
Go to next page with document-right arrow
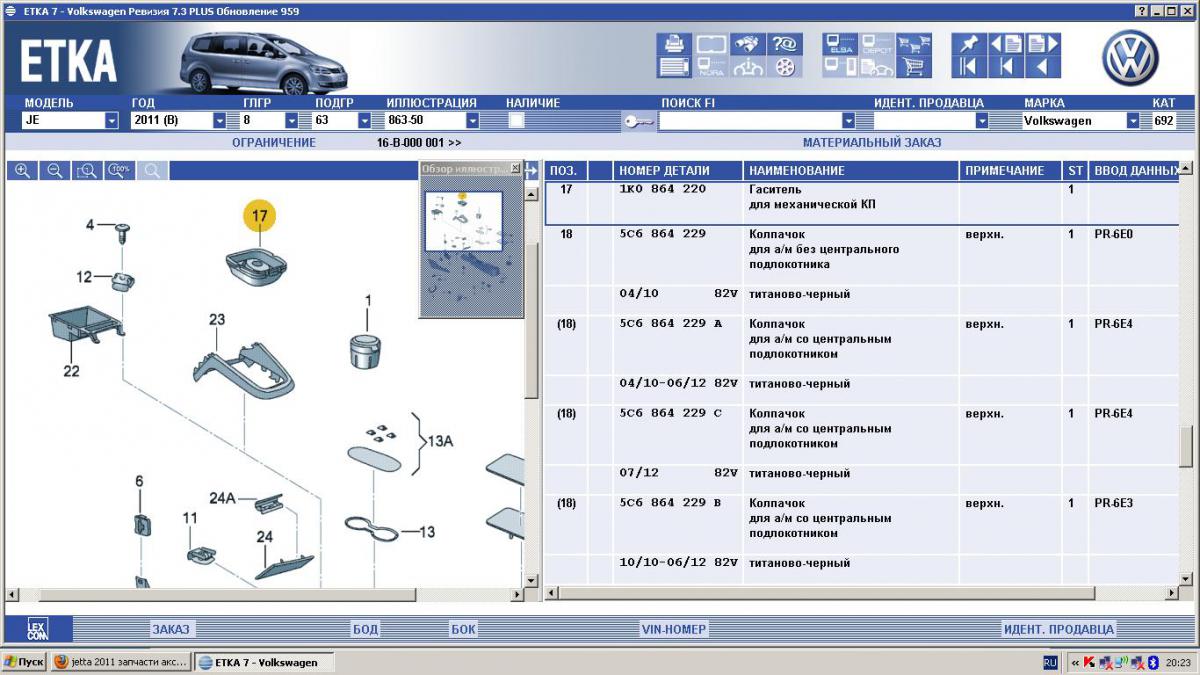click(1042, 44)
